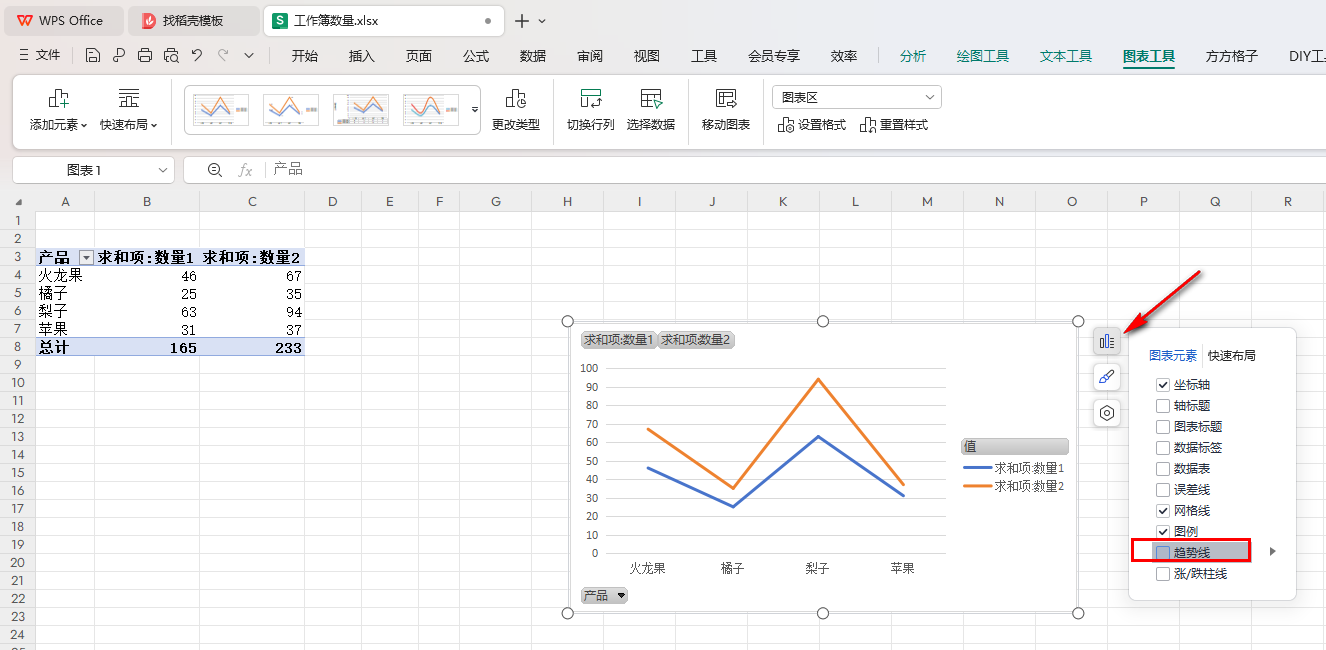Click the icon after the Save icon
Image resolution: width=1326 pixels, height=650 pixels.
click(x=119, y=56)
